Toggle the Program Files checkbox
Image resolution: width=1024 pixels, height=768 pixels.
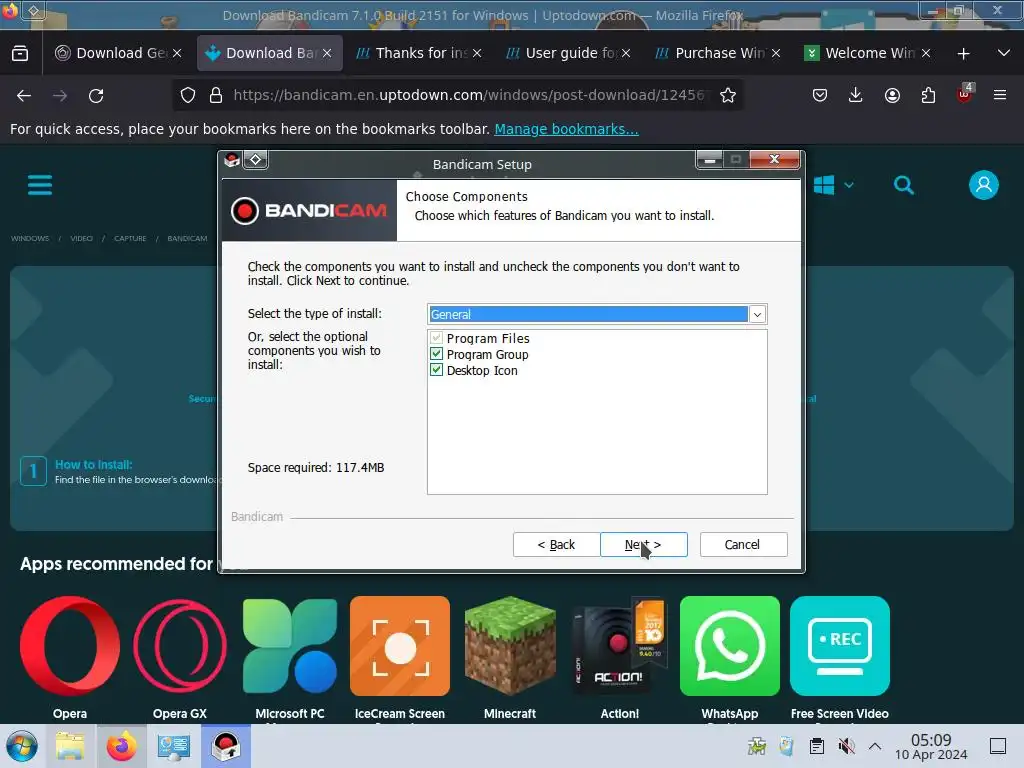tap(436, 338)
